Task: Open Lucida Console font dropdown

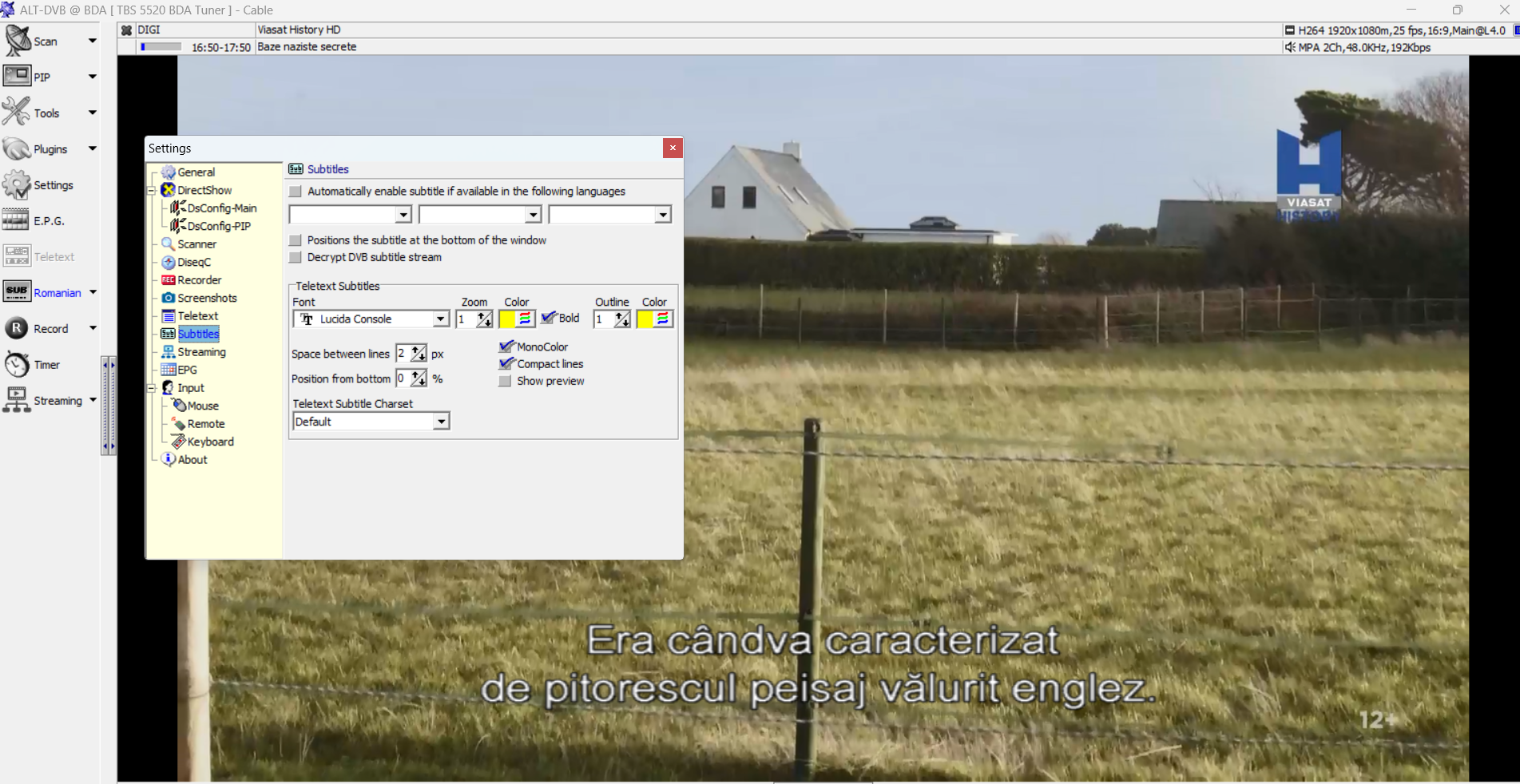Action: click(440, 319)
